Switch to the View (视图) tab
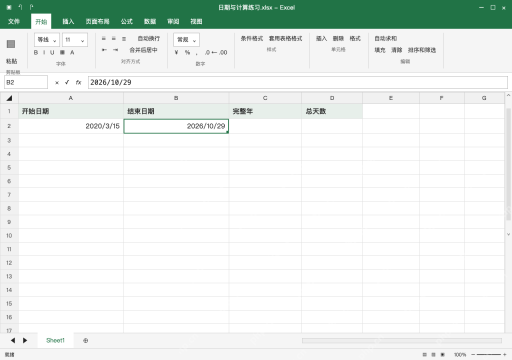This screenshot has height=360, width=512. click(x=196, y=22)
